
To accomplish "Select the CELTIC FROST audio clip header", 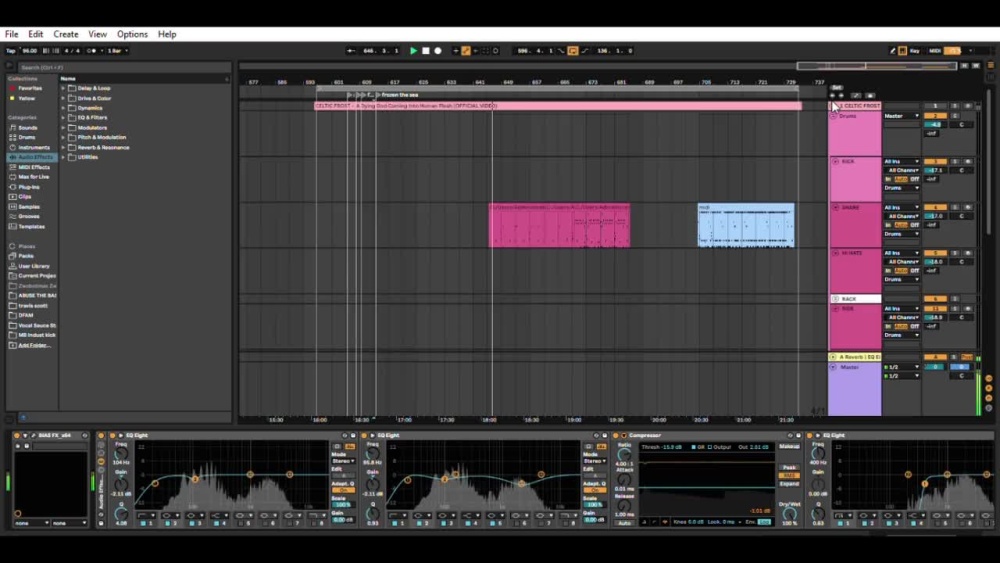I will (x=558, y=106).
